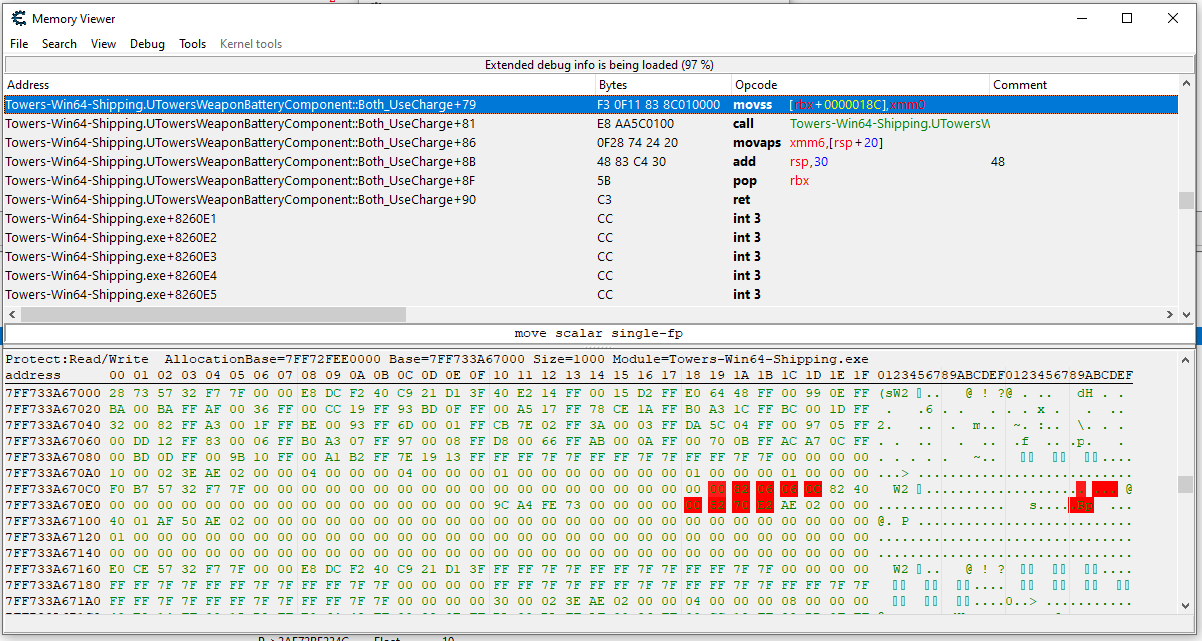This screenshot has height=641, width=1202.
Task: Click hex row address 7FF733A67020
Action: pos(53,409)
